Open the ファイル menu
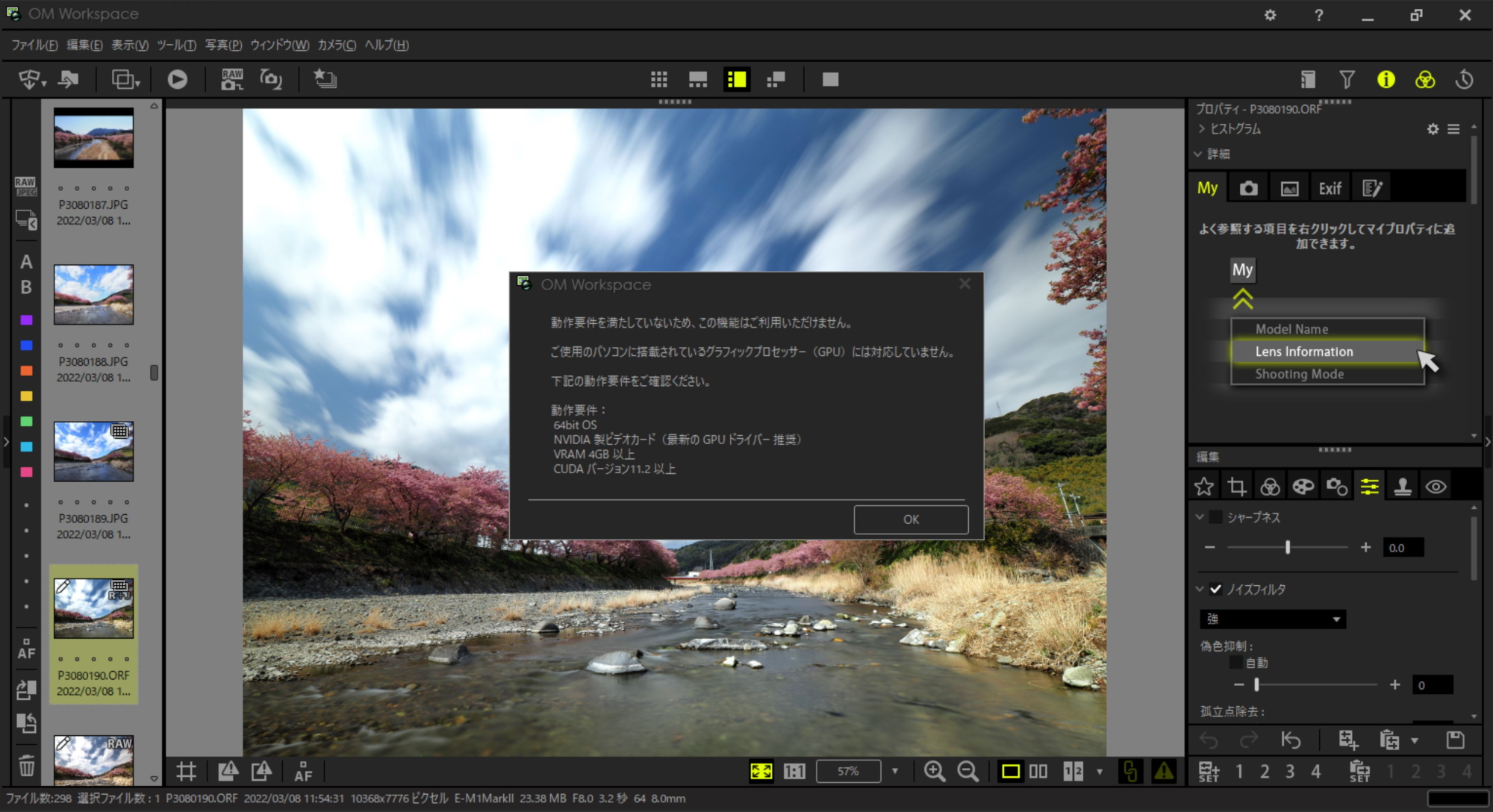 click(34, 45)
